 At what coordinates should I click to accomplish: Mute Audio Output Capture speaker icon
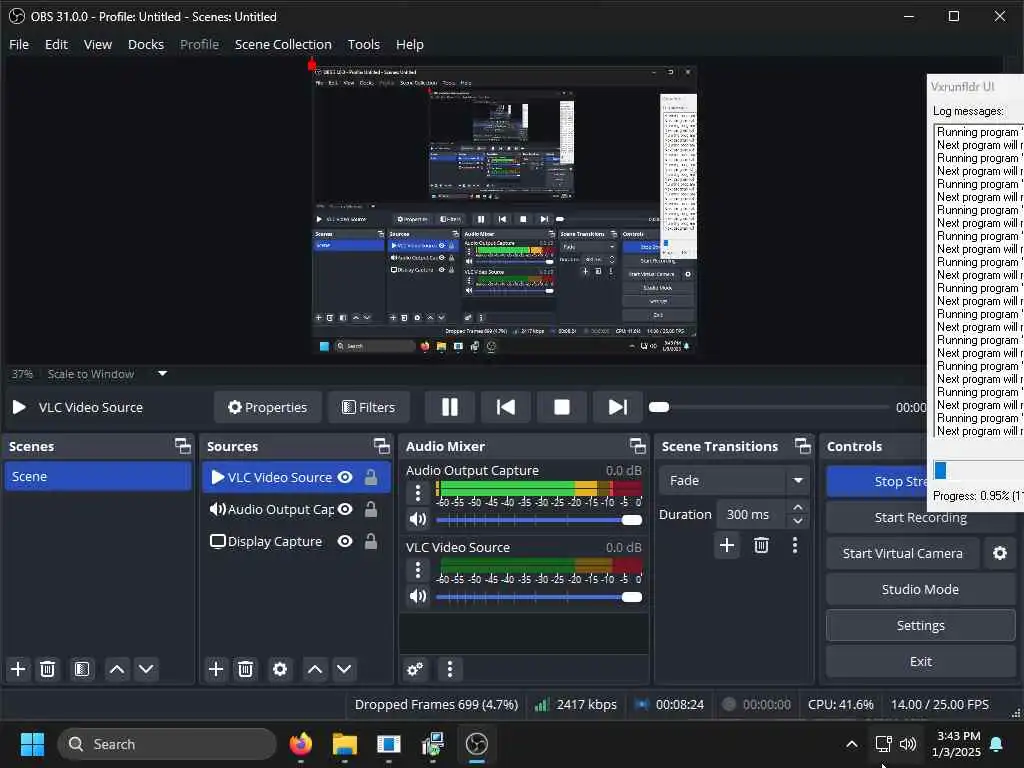pos(418,520)
